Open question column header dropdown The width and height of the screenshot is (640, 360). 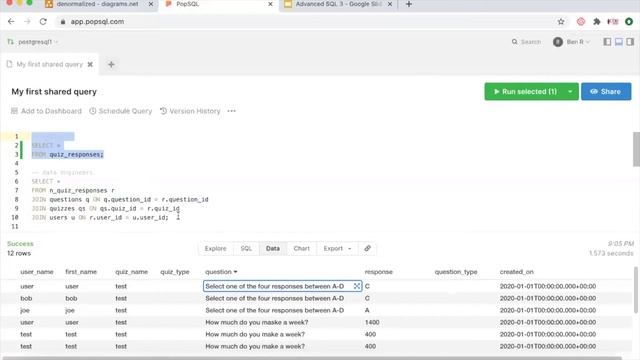click(x=236, y=272)
